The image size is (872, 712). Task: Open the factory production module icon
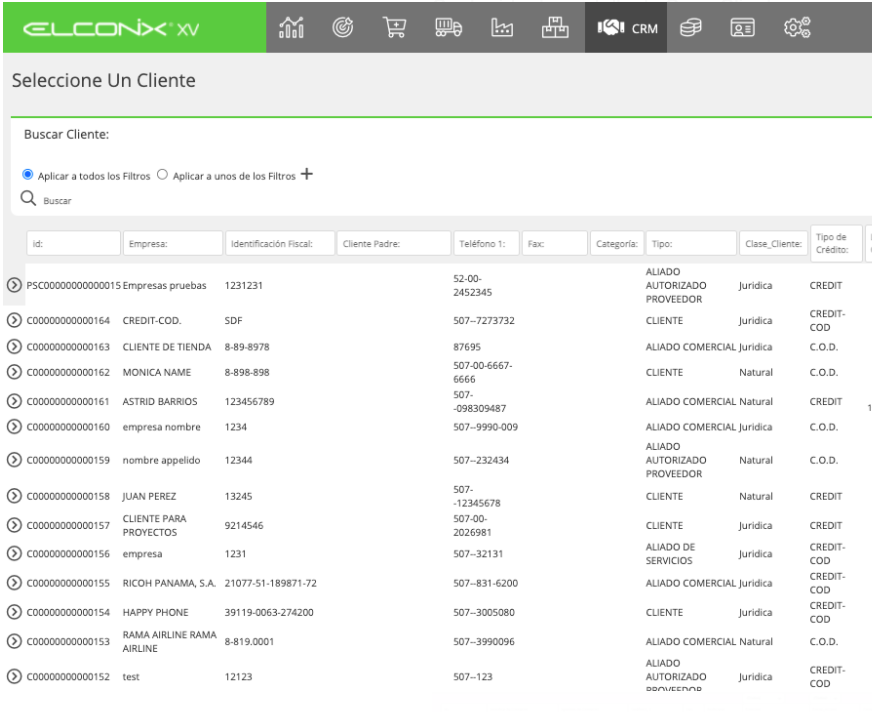pyautogui.click(x=502, y=27)
